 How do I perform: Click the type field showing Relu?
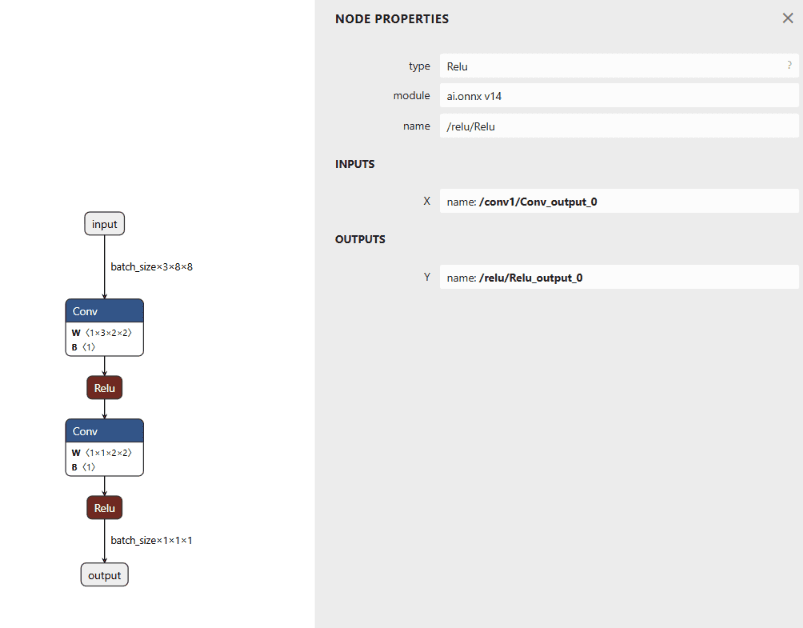click(619, 66)
